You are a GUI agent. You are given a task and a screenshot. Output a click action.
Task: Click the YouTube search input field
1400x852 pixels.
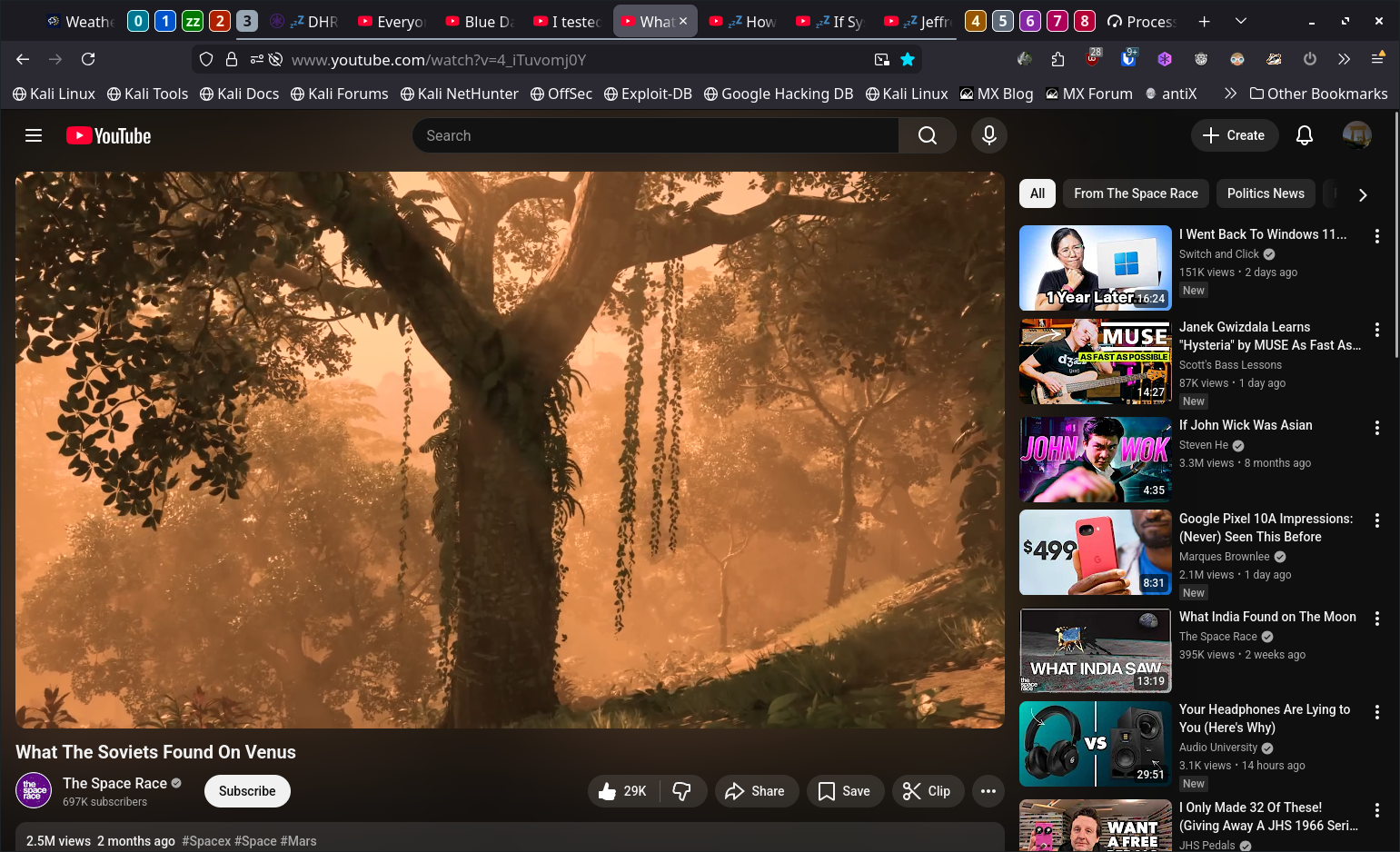pos(654,135)
